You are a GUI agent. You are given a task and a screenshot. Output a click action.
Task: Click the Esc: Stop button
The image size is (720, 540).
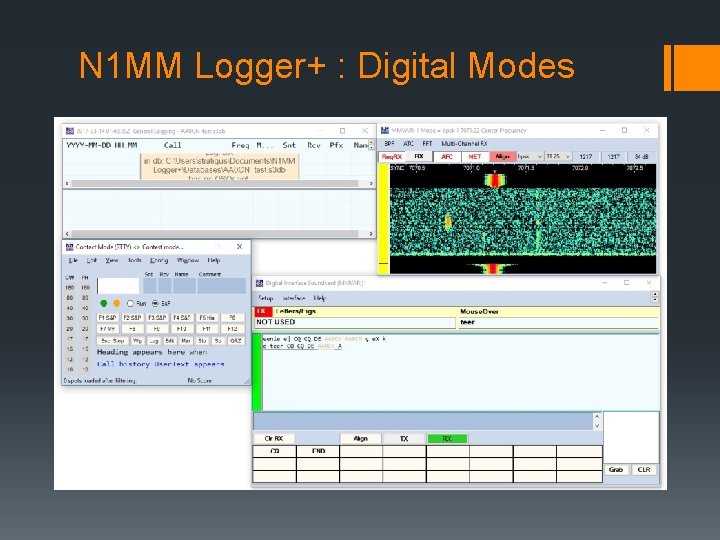coord(112,341)
